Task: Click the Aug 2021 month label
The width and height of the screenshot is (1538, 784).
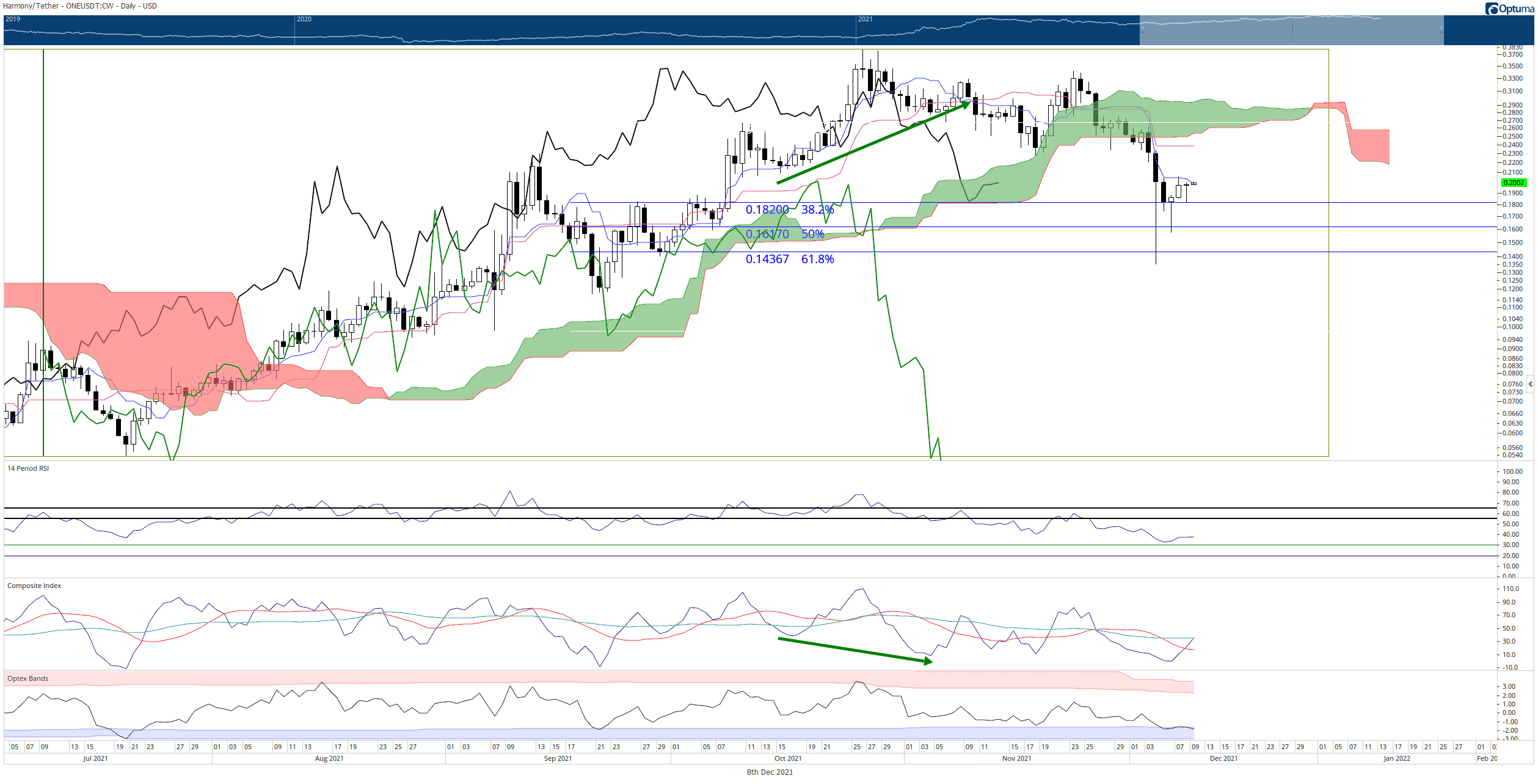Action: coord(329,758)
